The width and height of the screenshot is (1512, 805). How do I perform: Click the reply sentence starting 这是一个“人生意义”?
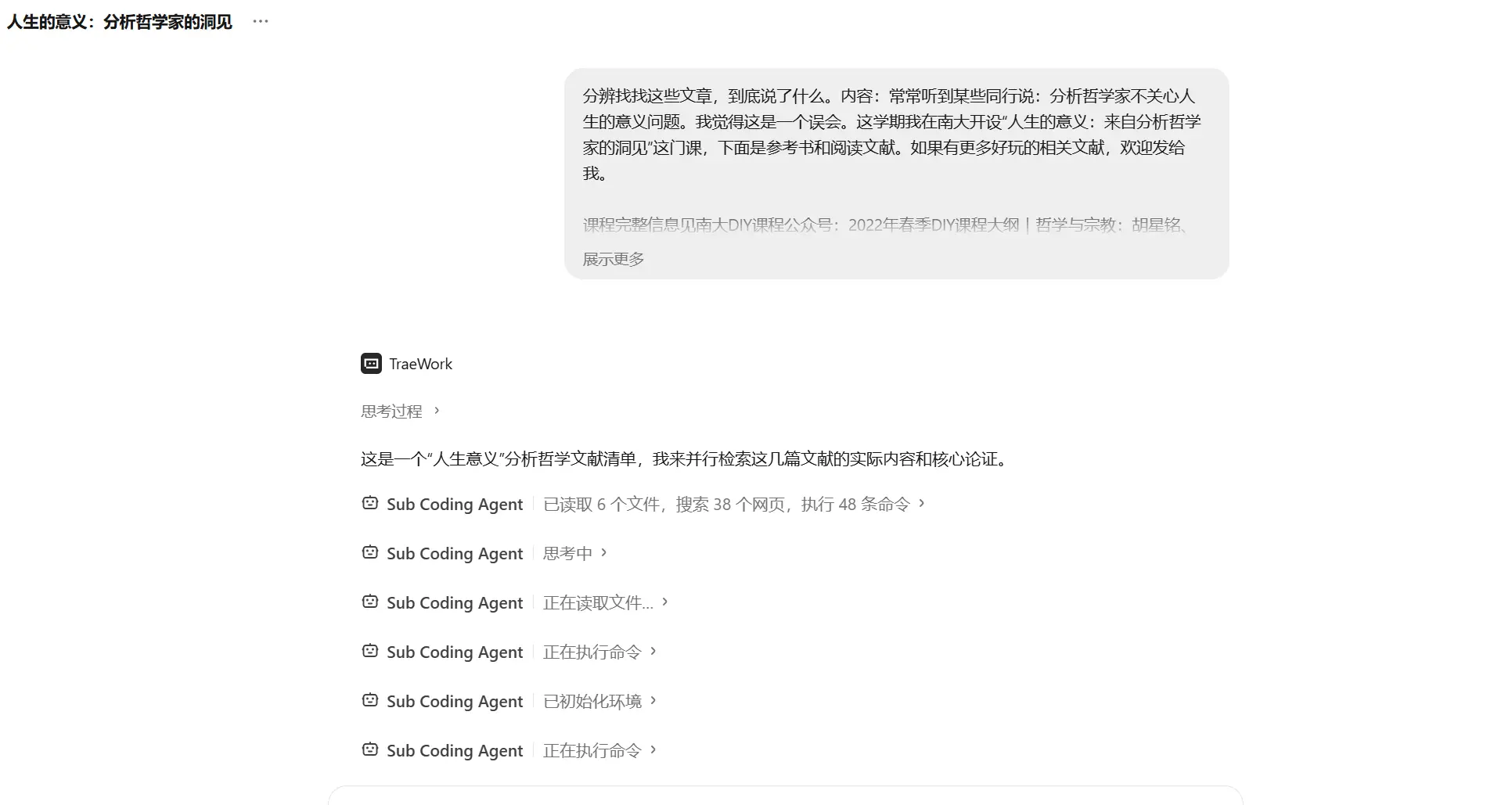(x=686, y=459)
